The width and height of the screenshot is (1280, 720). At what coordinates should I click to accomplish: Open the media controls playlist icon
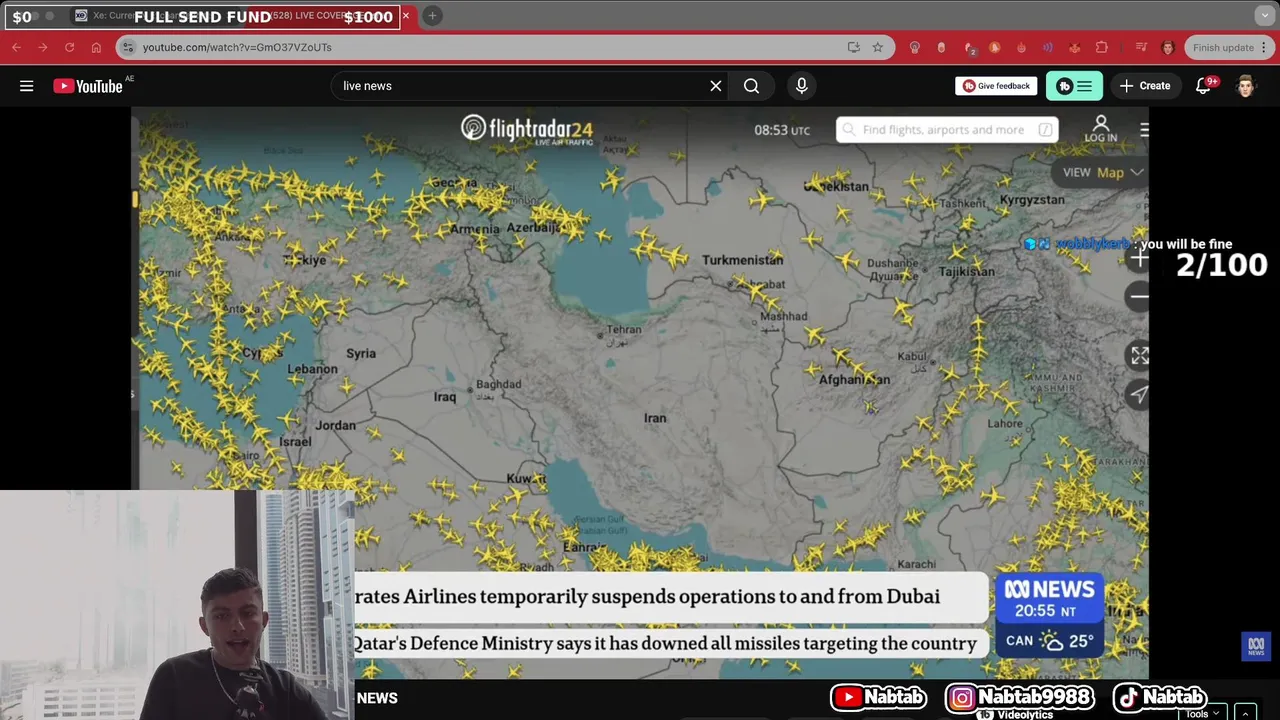point(1141,47)
